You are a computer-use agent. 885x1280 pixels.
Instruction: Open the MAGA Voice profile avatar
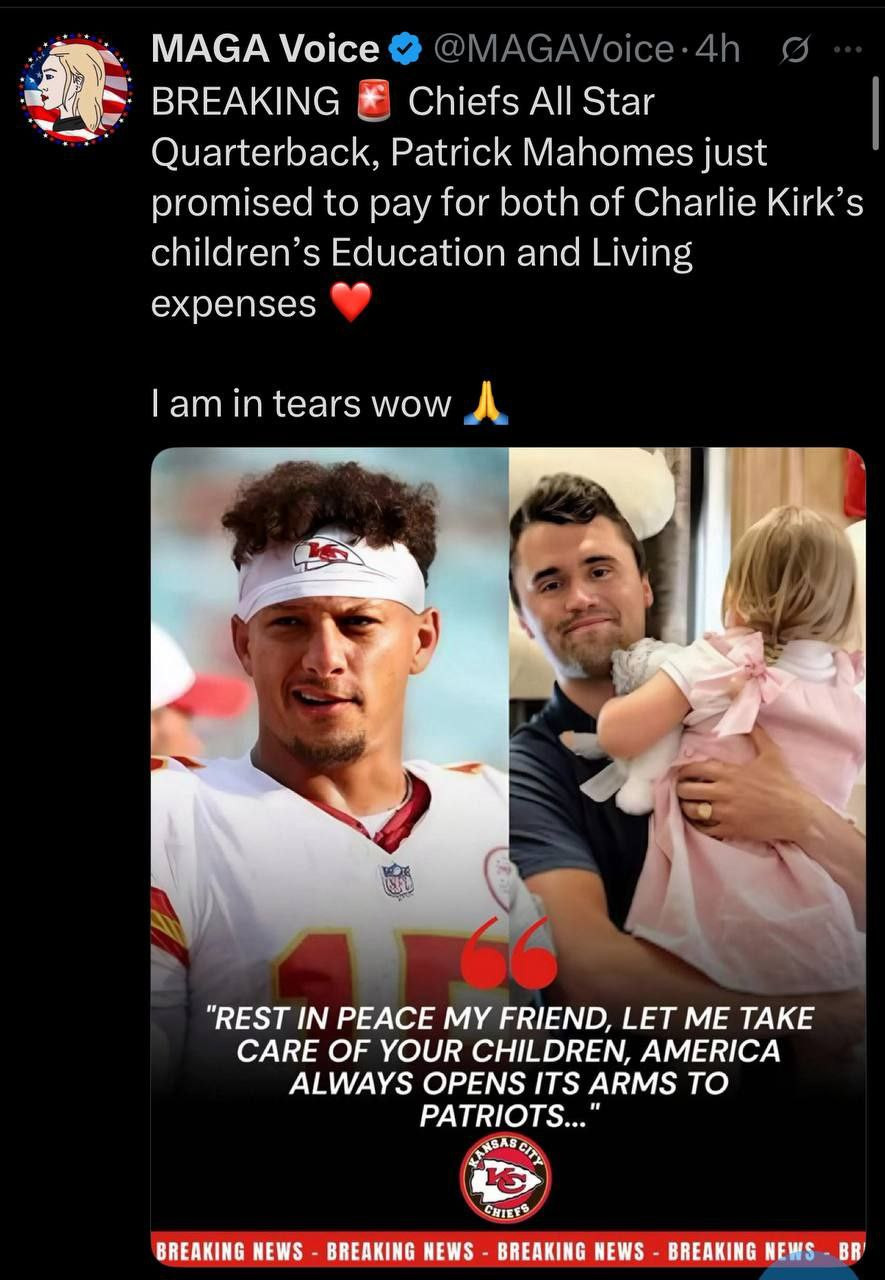[x=76, y=88]
